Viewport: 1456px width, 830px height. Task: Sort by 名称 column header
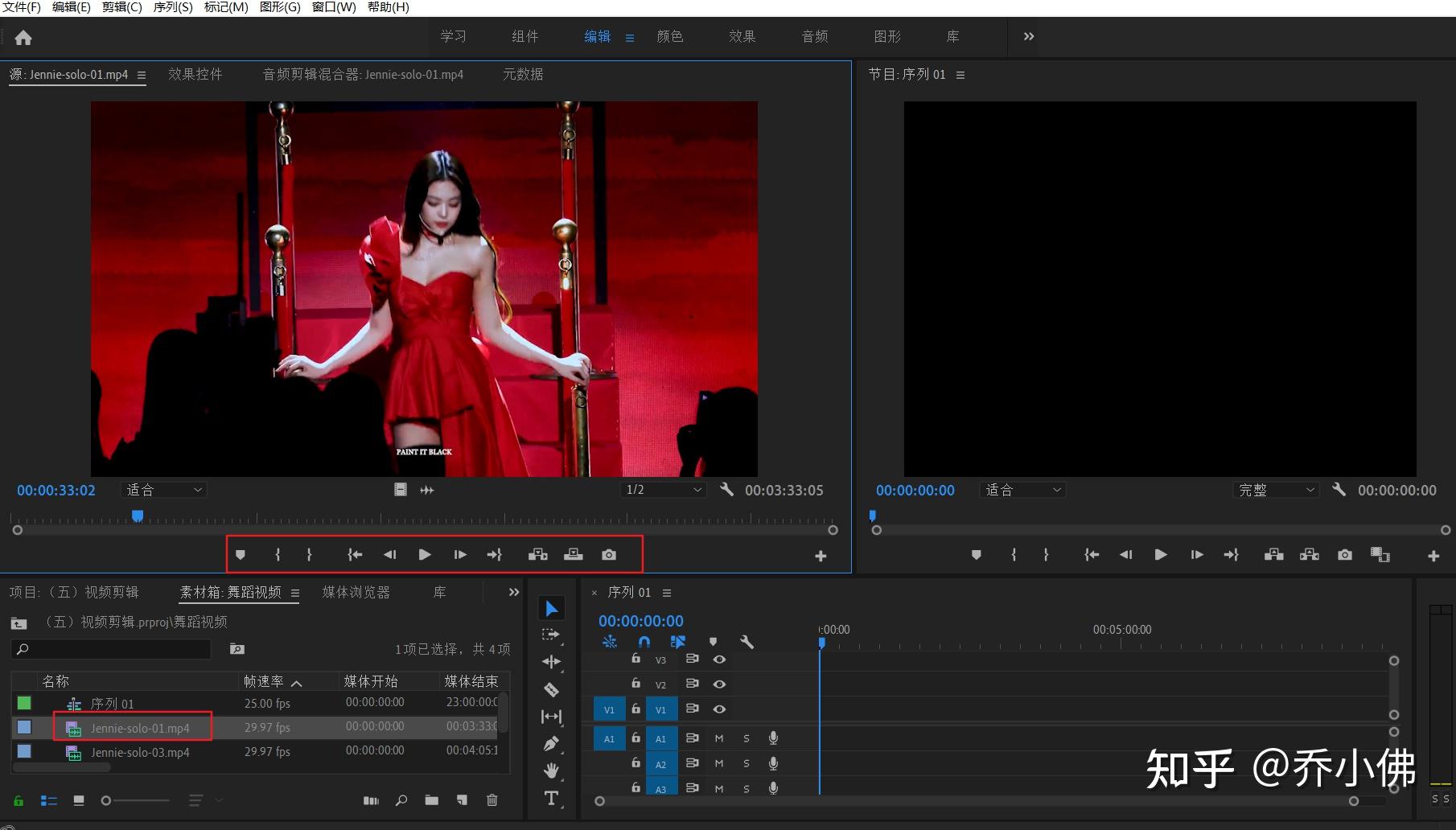(56, 681)
